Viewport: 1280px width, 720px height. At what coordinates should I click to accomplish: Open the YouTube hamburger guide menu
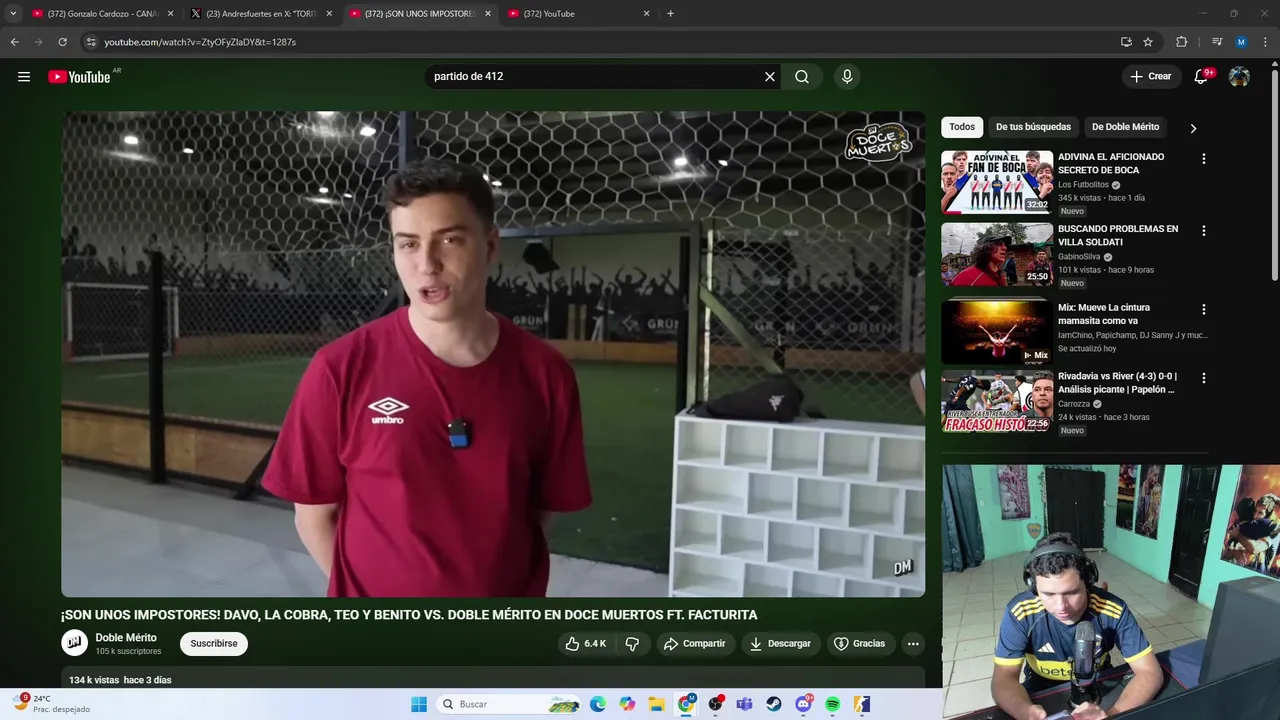(x=24, y=77)
